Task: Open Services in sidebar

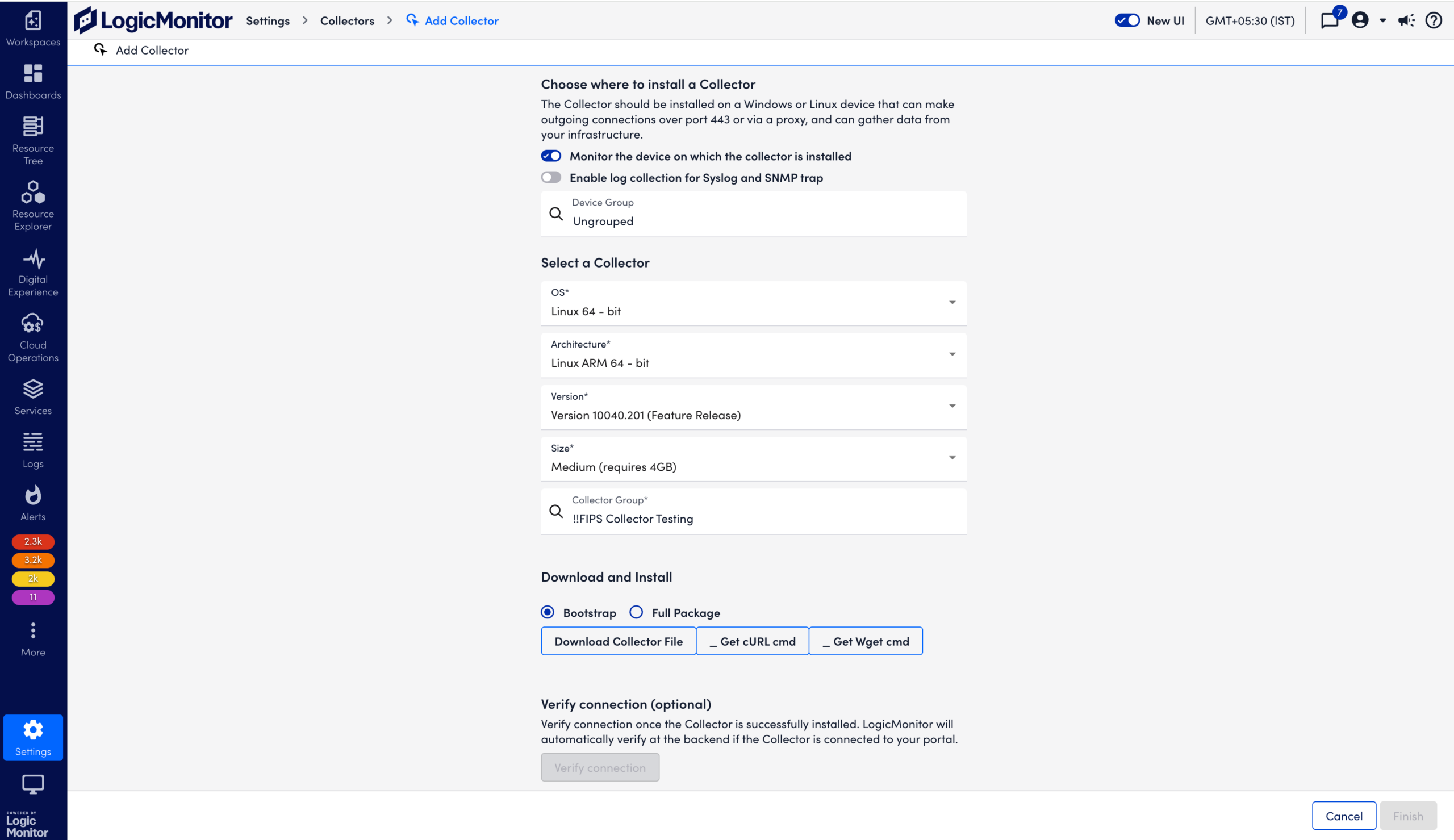Action: click(33, 398)
